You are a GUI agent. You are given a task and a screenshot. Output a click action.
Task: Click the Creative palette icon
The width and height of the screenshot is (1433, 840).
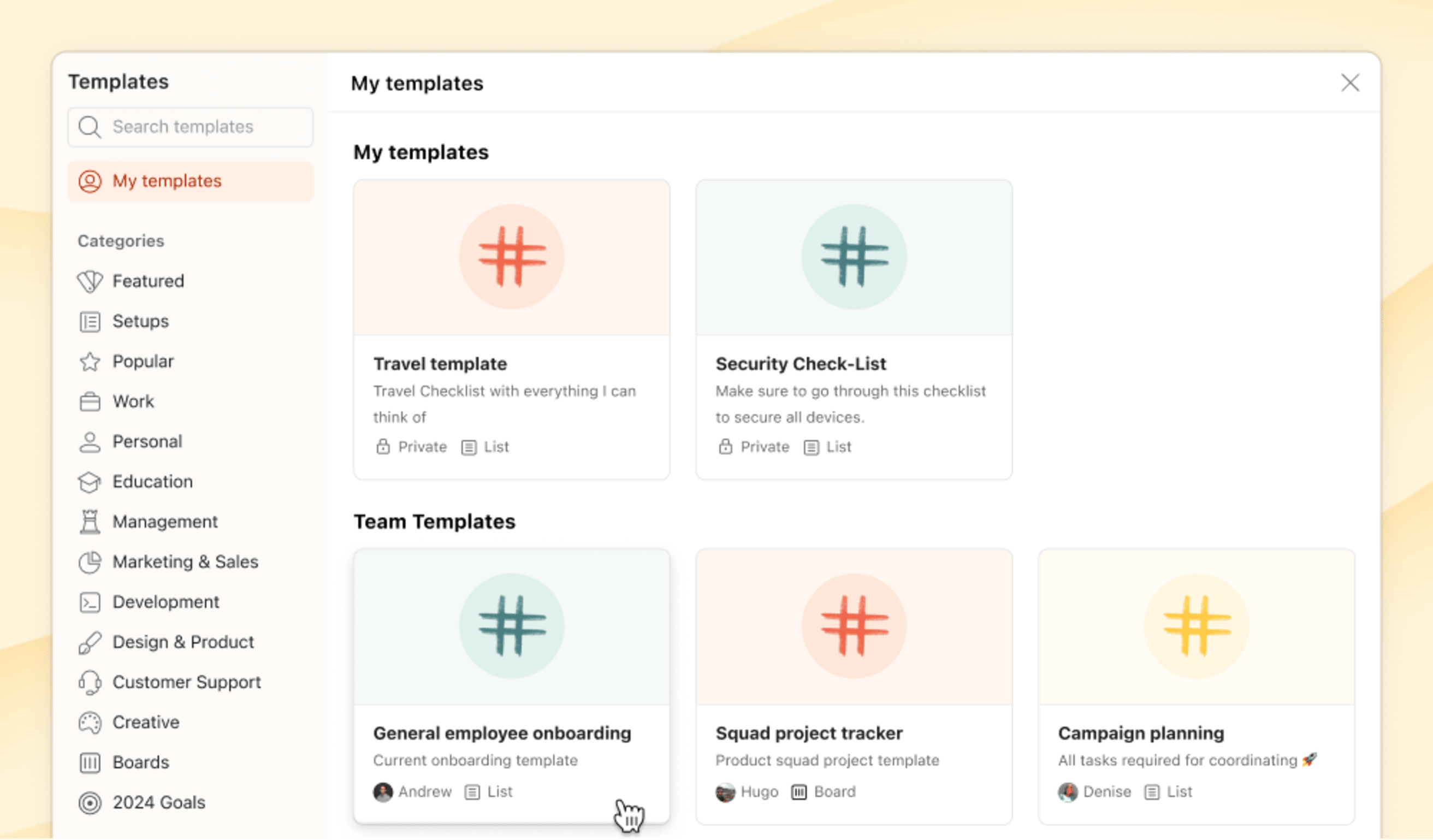coord(90,722)
